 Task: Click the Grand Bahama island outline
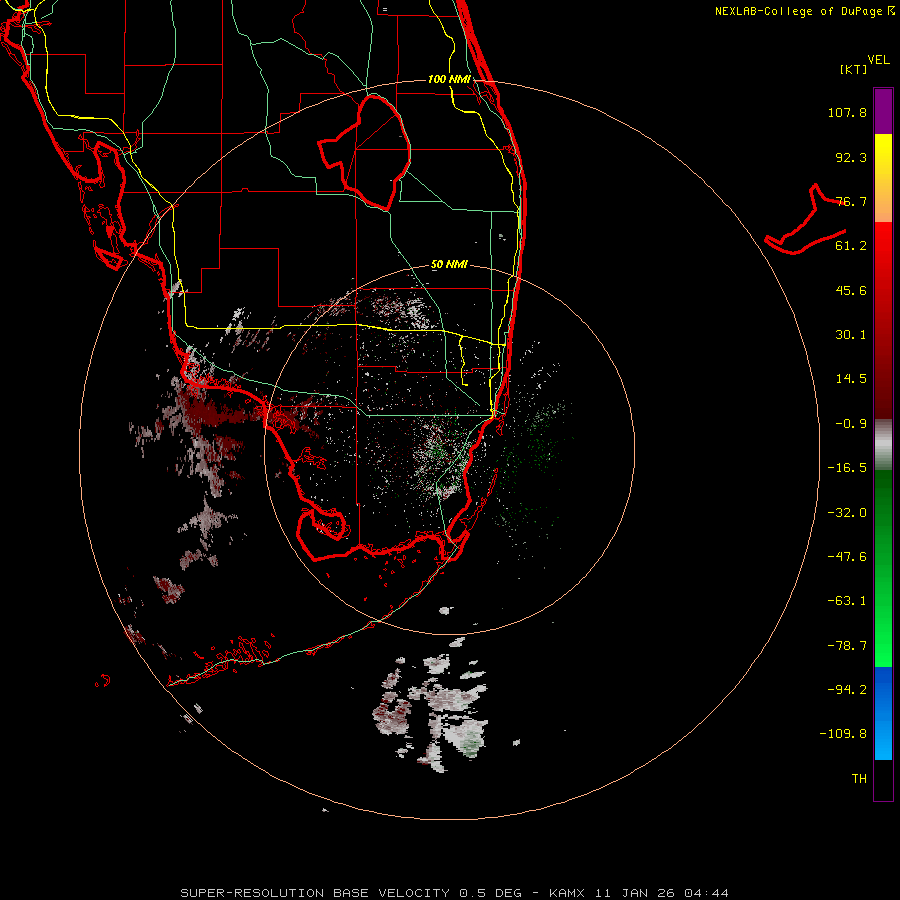click(805, 219)
